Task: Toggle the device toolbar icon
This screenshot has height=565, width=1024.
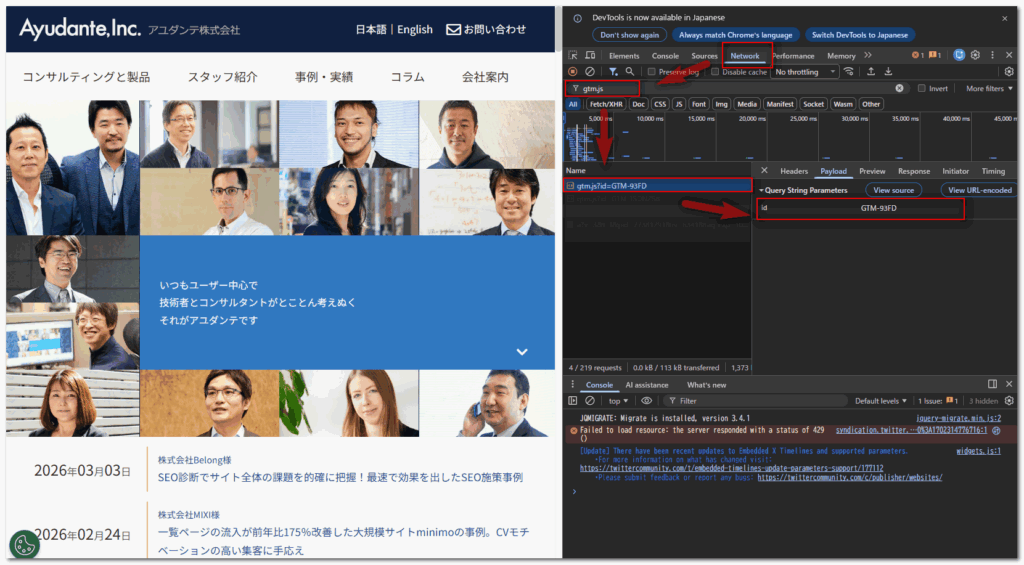Action: point(589,56)
